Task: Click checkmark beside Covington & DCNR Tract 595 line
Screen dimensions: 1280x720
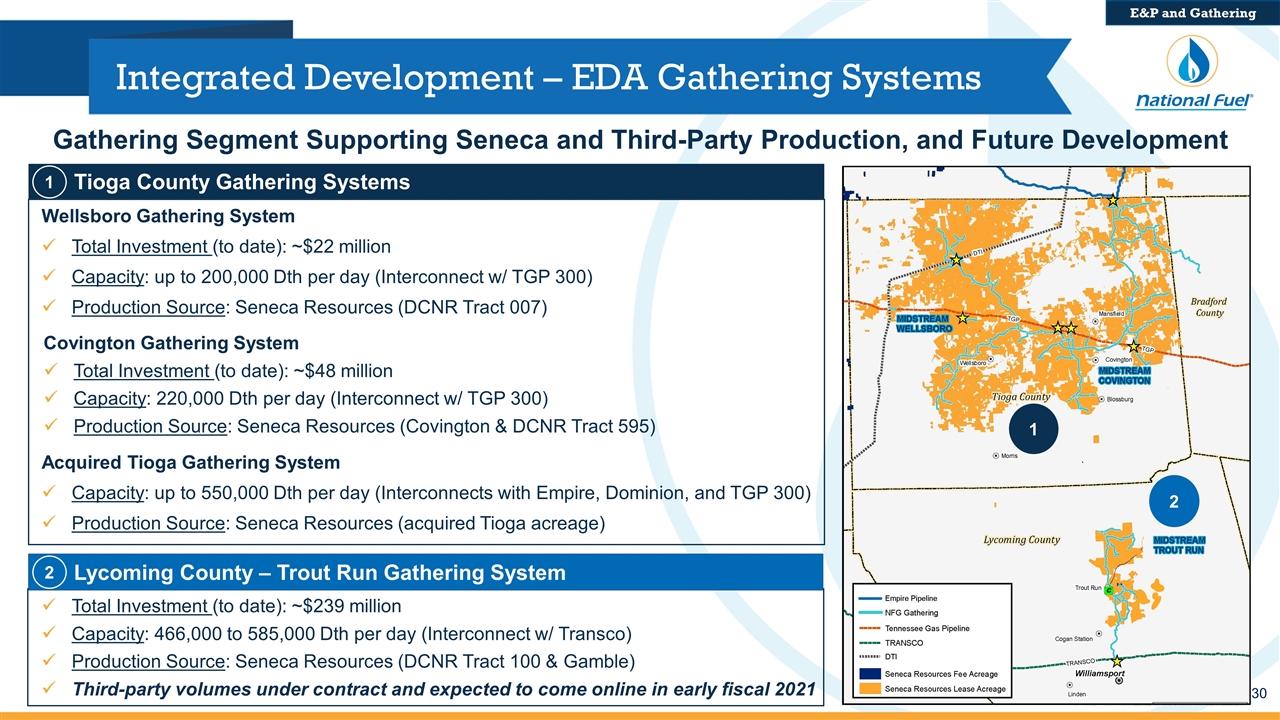Action: (52, 427)
